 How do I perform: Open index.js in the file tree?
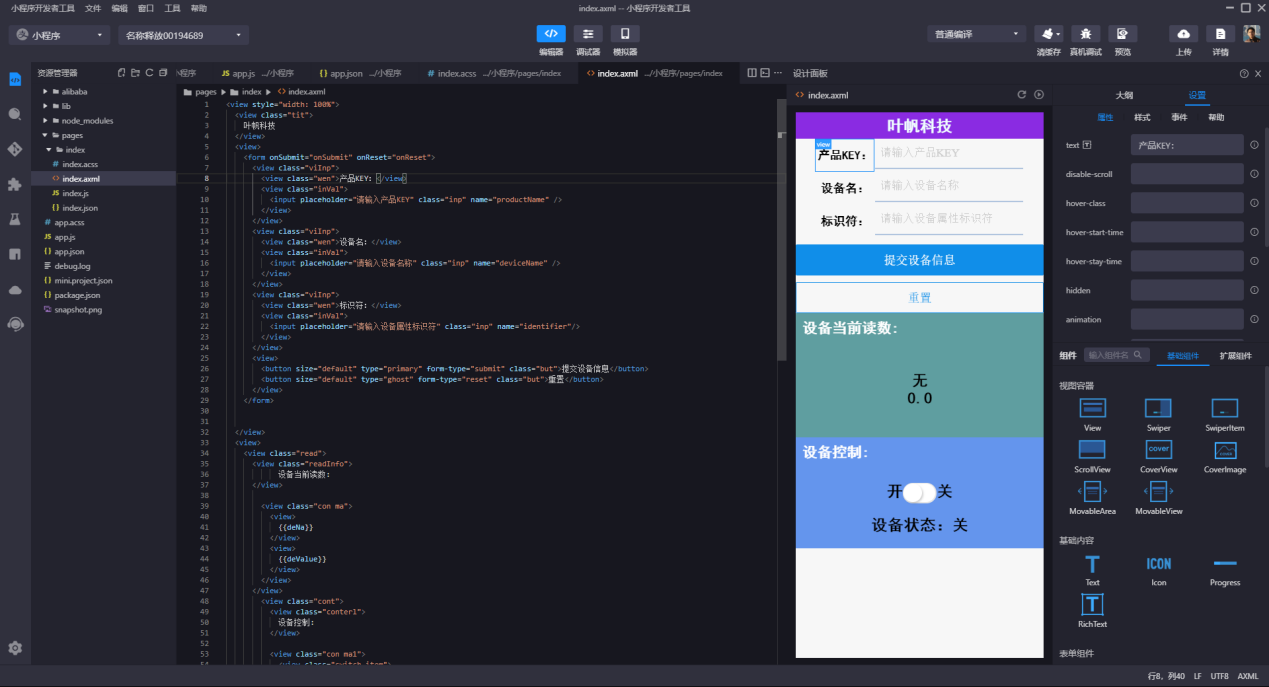(x=75, y=193)
